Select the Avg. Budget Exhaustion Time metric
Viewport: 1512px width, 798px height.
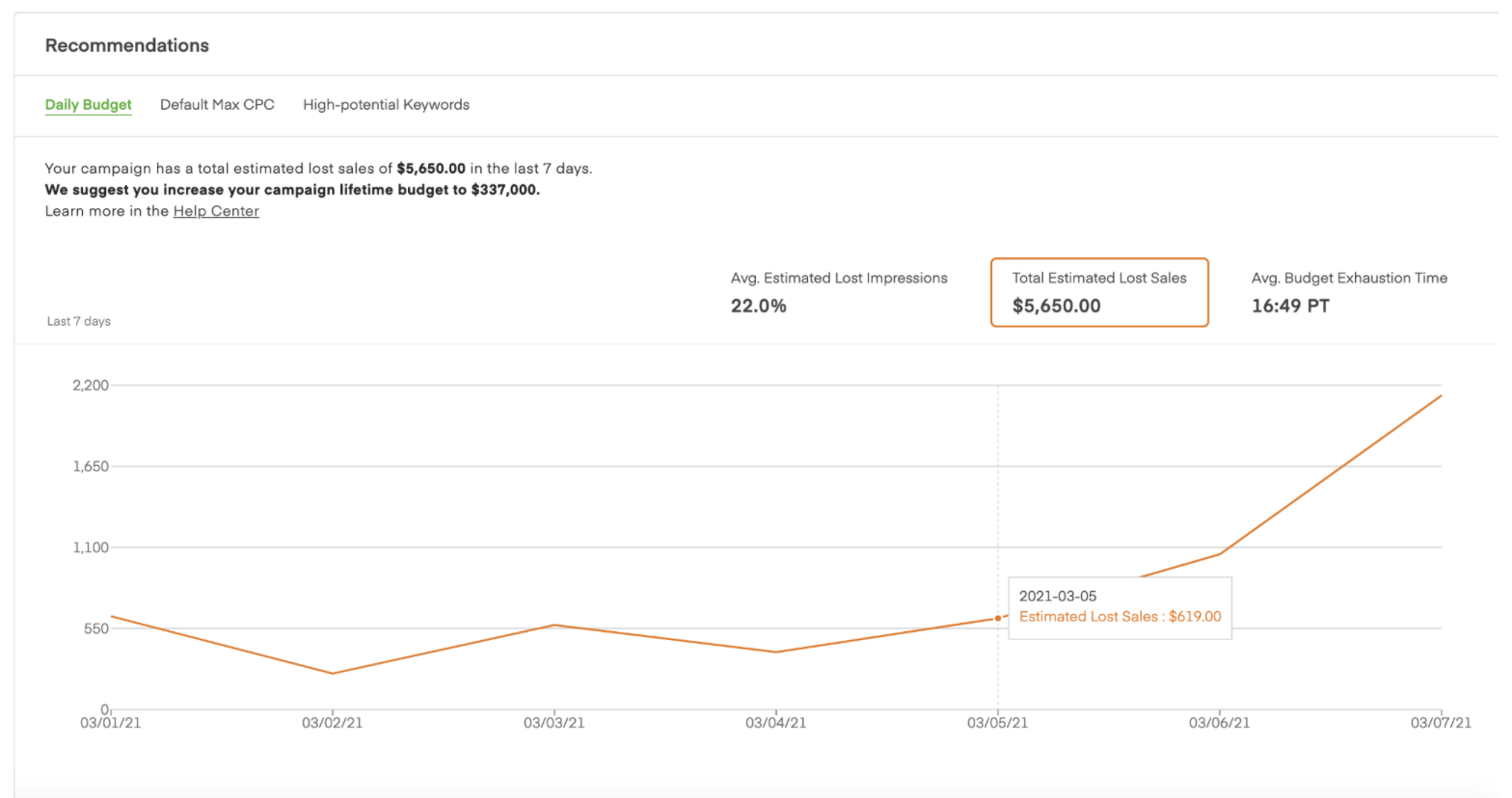point(1348,292)
